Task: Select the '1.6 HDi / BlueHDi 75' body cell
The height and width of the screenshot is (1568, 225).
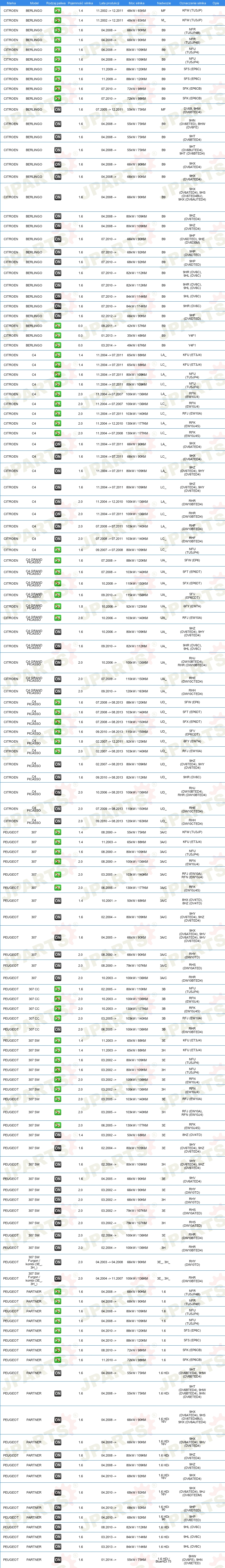Action: [163, 1559]
